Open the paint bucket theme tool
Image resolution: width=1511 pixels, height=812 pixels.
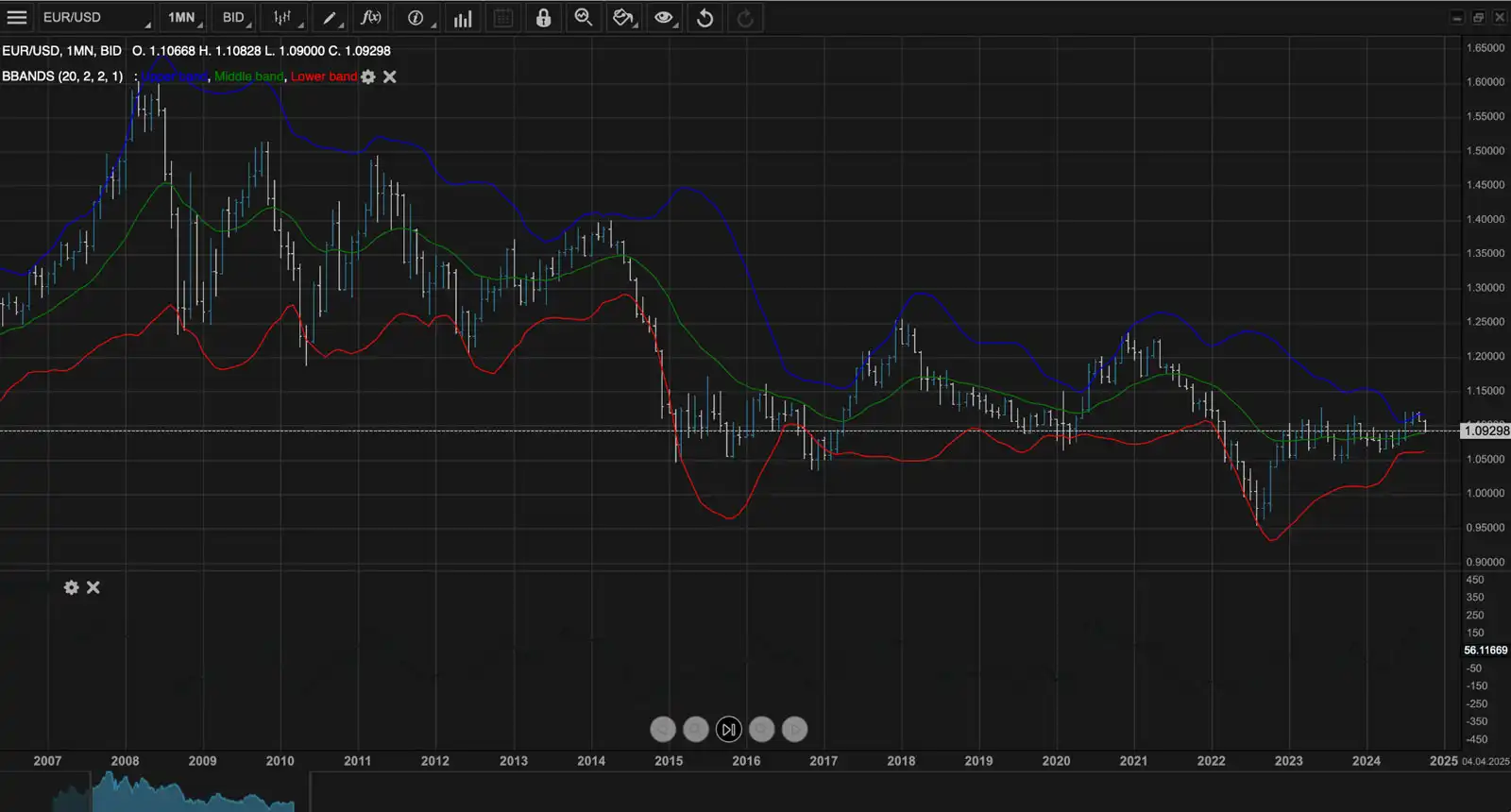(x=623, y=18)
